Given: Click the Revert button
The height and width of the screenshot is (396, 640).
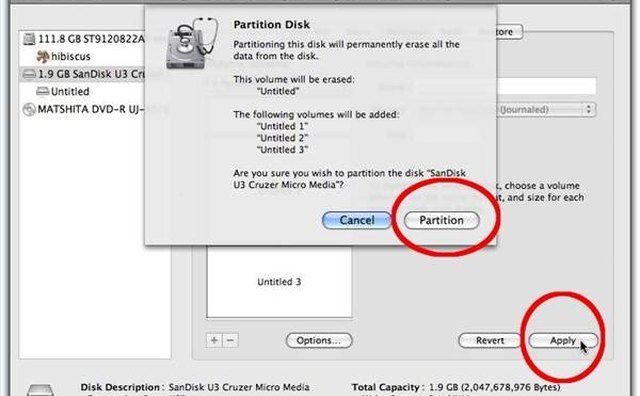Looking at the screenshot, I should coord(489,340).
